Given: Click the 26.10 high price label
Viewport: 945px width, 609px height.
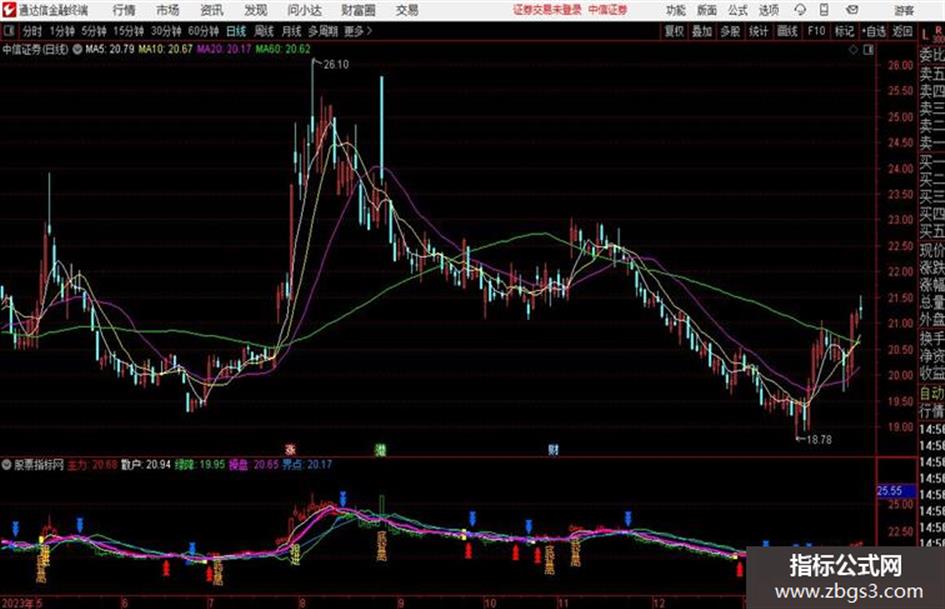Looking at the screenshot, I should tap(336, 65).
